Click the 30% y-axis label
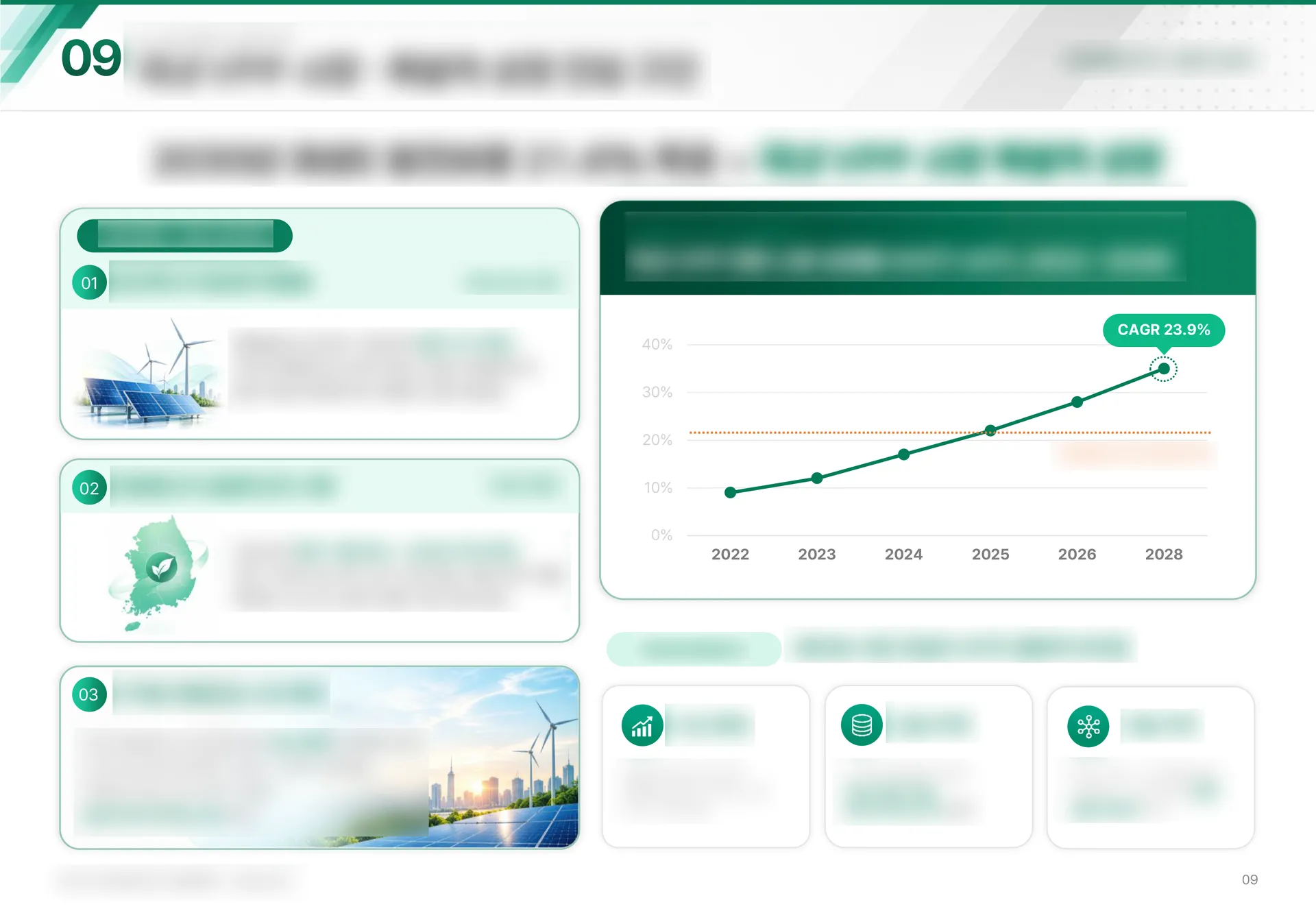 657,393
